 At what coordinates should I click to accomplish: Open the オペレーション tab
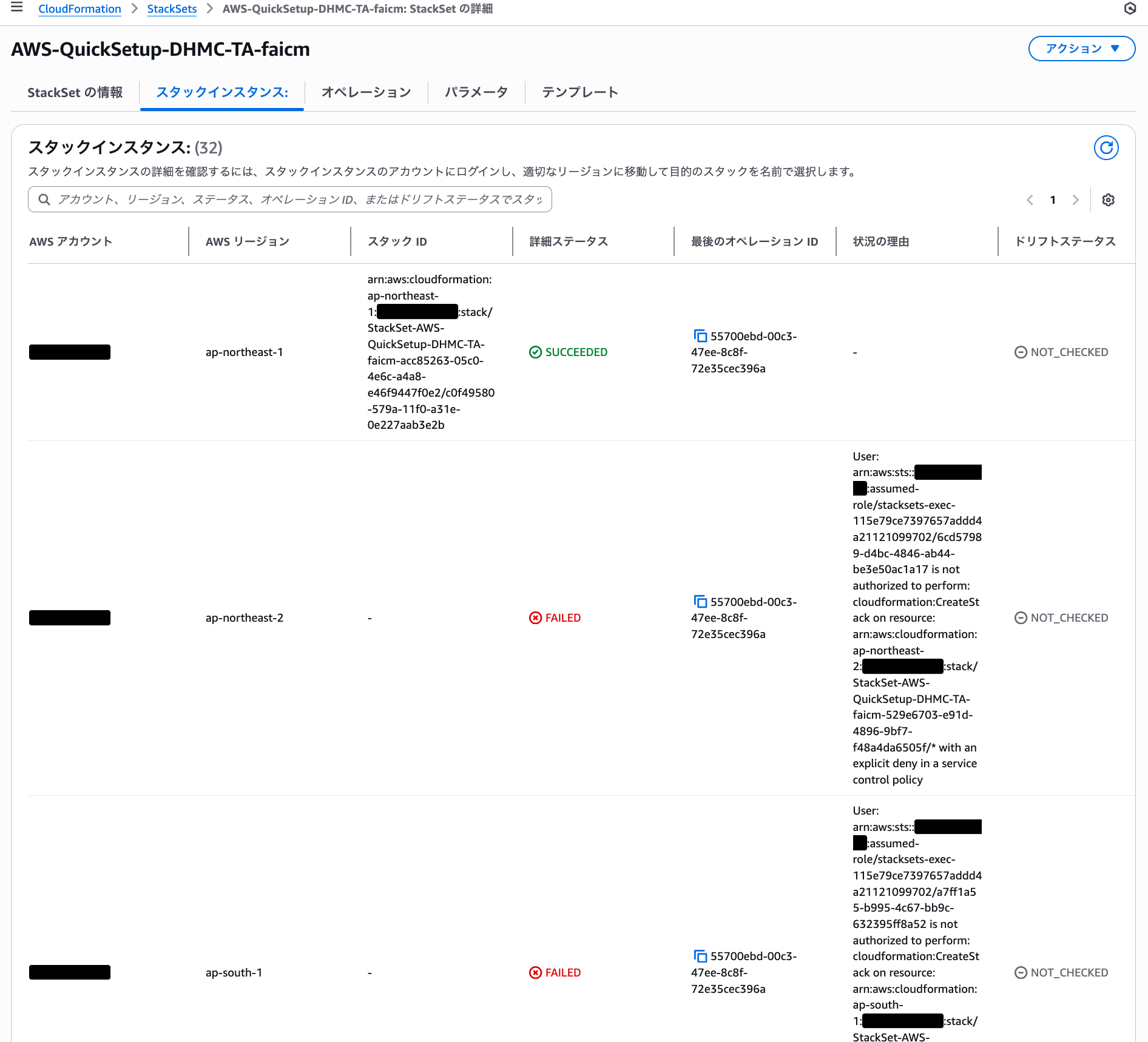click(366, 92)
